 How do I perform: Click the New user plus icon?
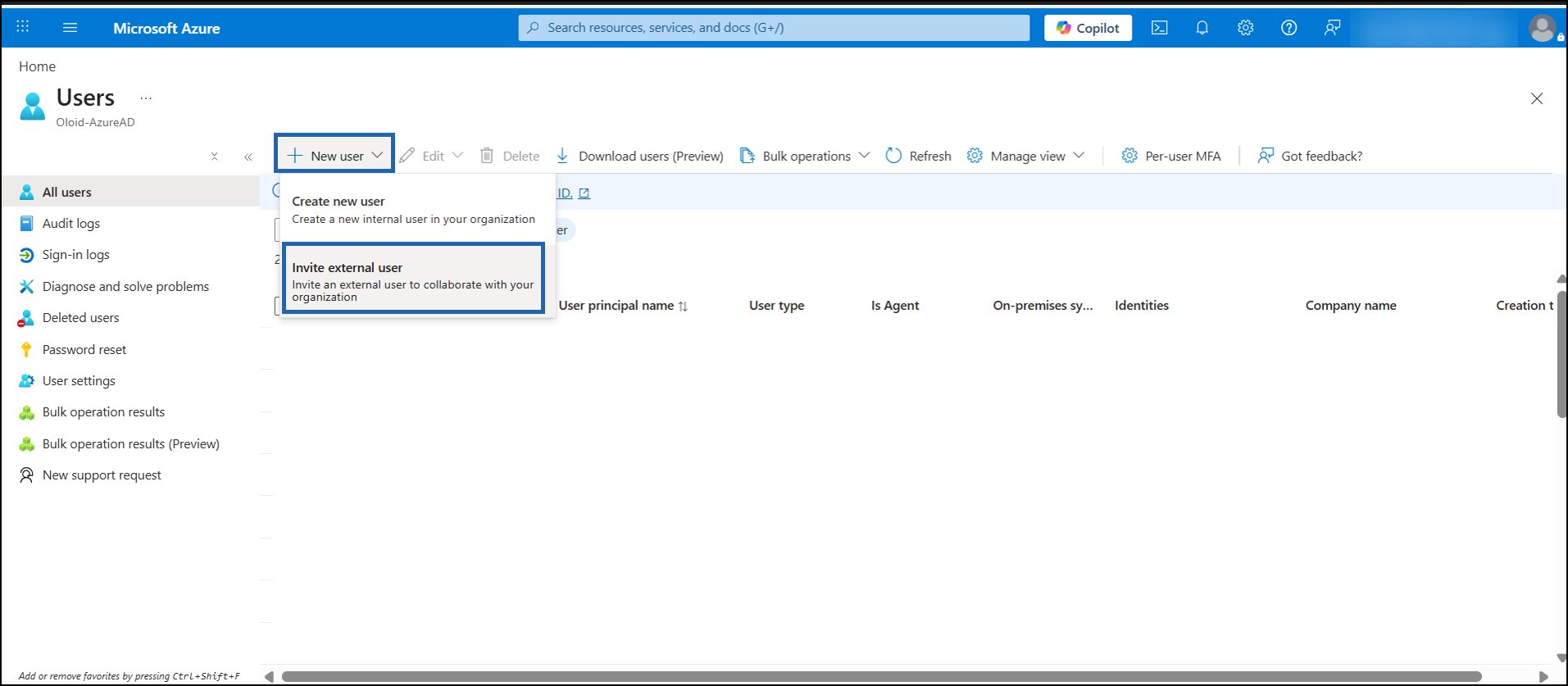pyautogui.click(x=295, y=156)
